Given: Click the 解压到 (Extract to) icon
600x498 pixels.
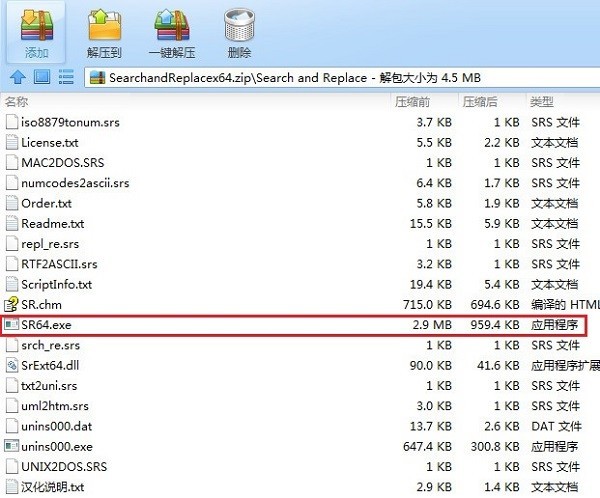Looking at the screenshot, I should [104, 25].
